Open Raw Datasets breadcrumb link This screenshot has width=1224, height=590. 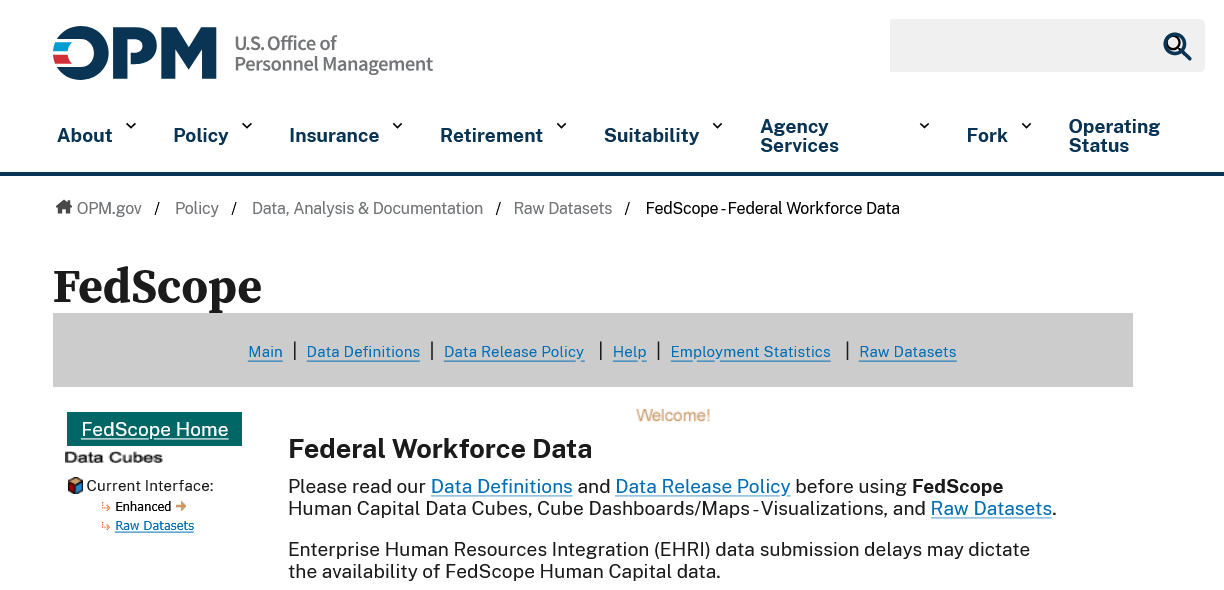(x=563, y=208)
